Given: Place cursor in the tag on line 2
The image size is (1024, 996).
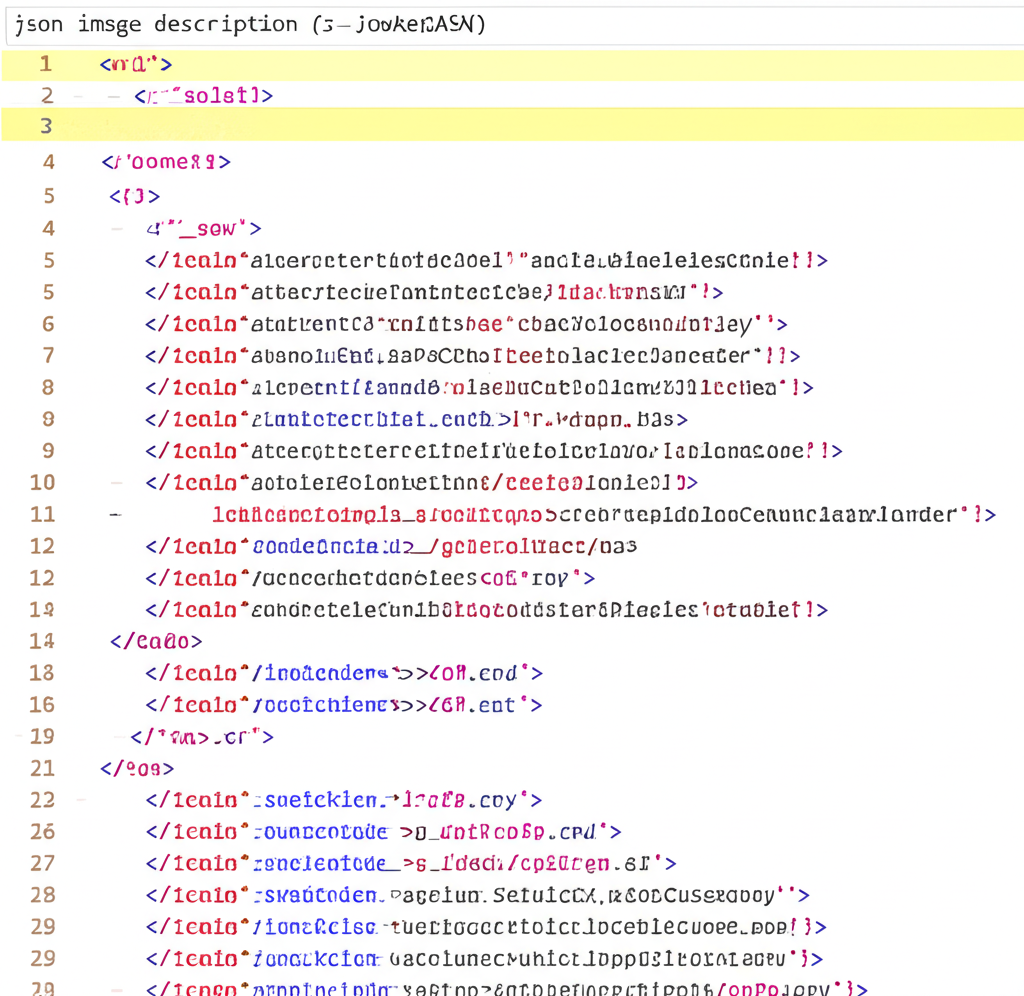Looking at the screenshot, I should (x=203, y=96).
